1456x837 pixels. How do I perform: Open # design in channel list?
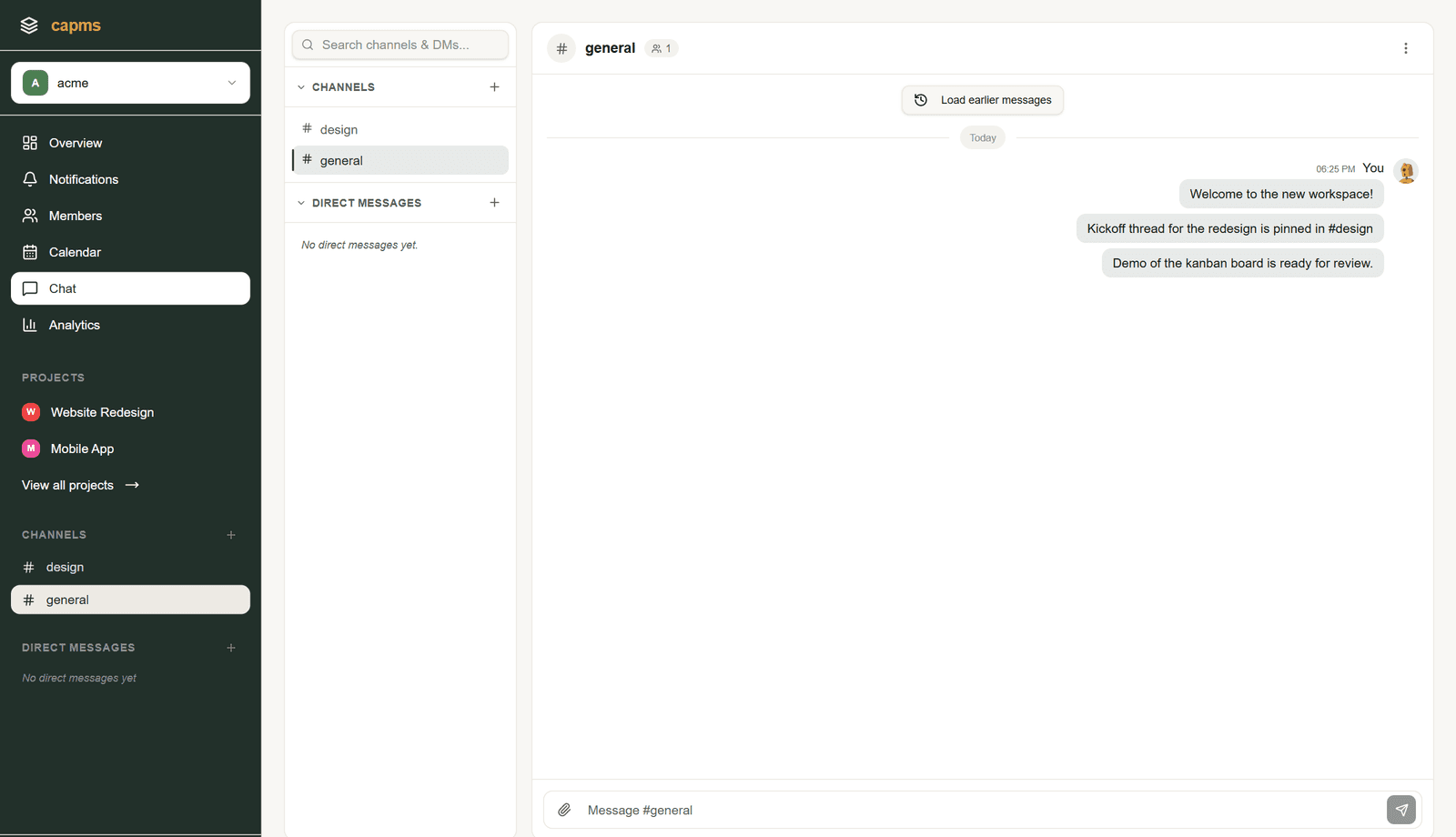[x=400, y=129]
